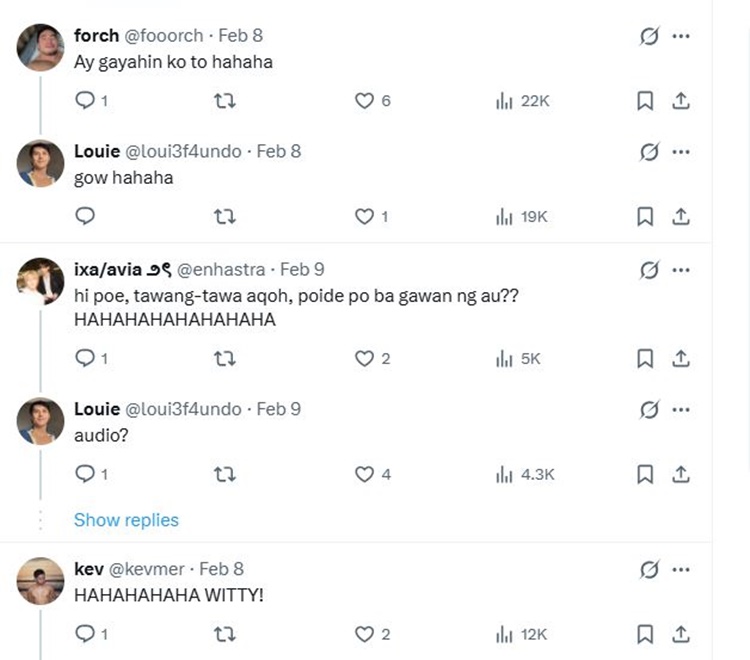Share ixa/avia's tweet

point(680,358)
